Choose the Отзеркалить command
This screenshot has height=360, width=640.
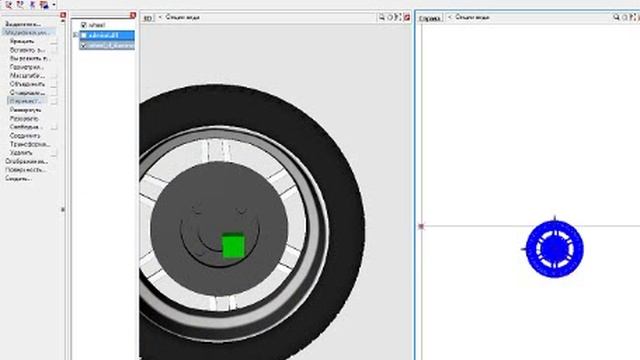tap(27, 93)
